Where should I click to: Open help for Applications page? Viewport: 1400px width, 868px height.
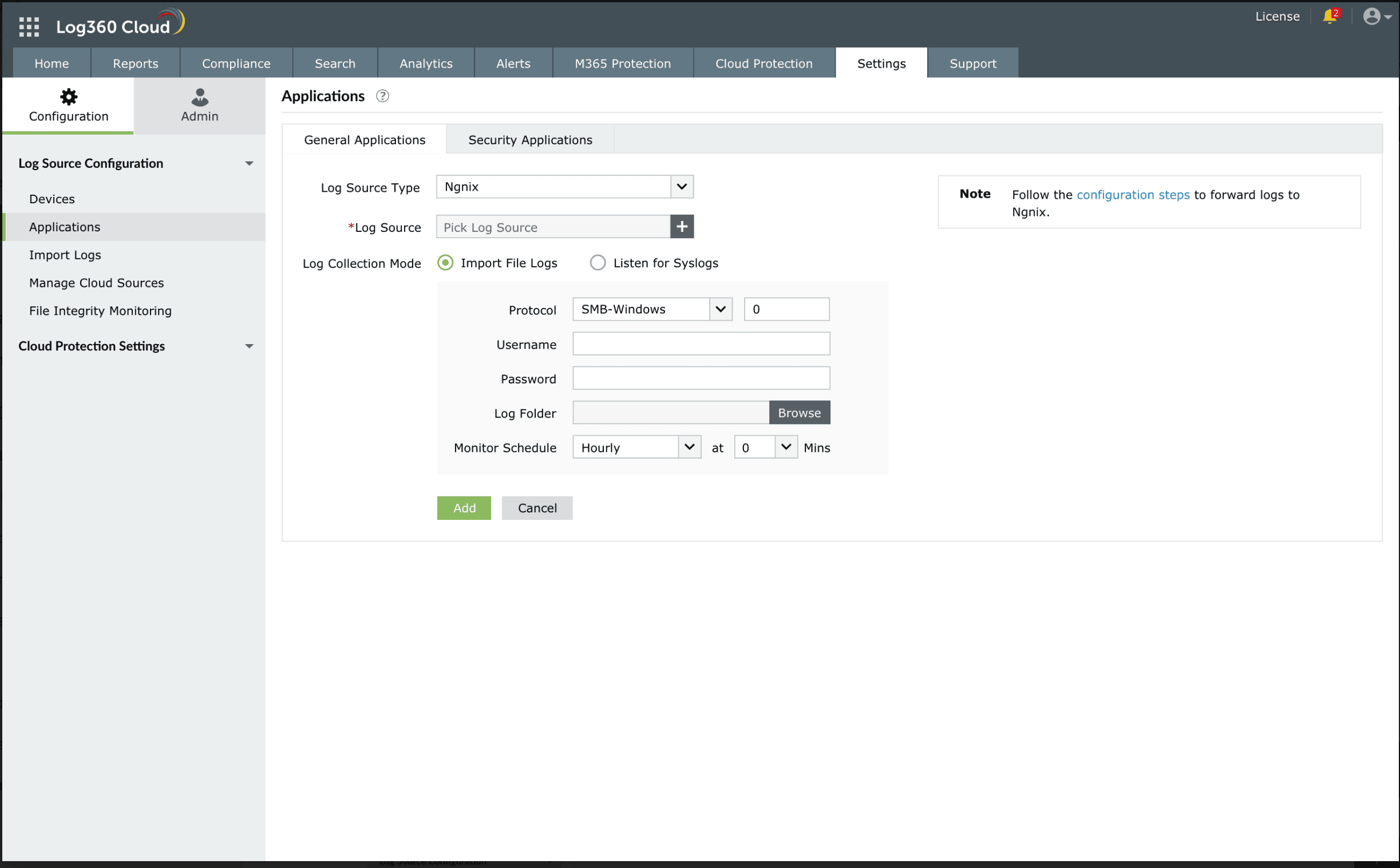pyautogui.click(x=383, y=96)
